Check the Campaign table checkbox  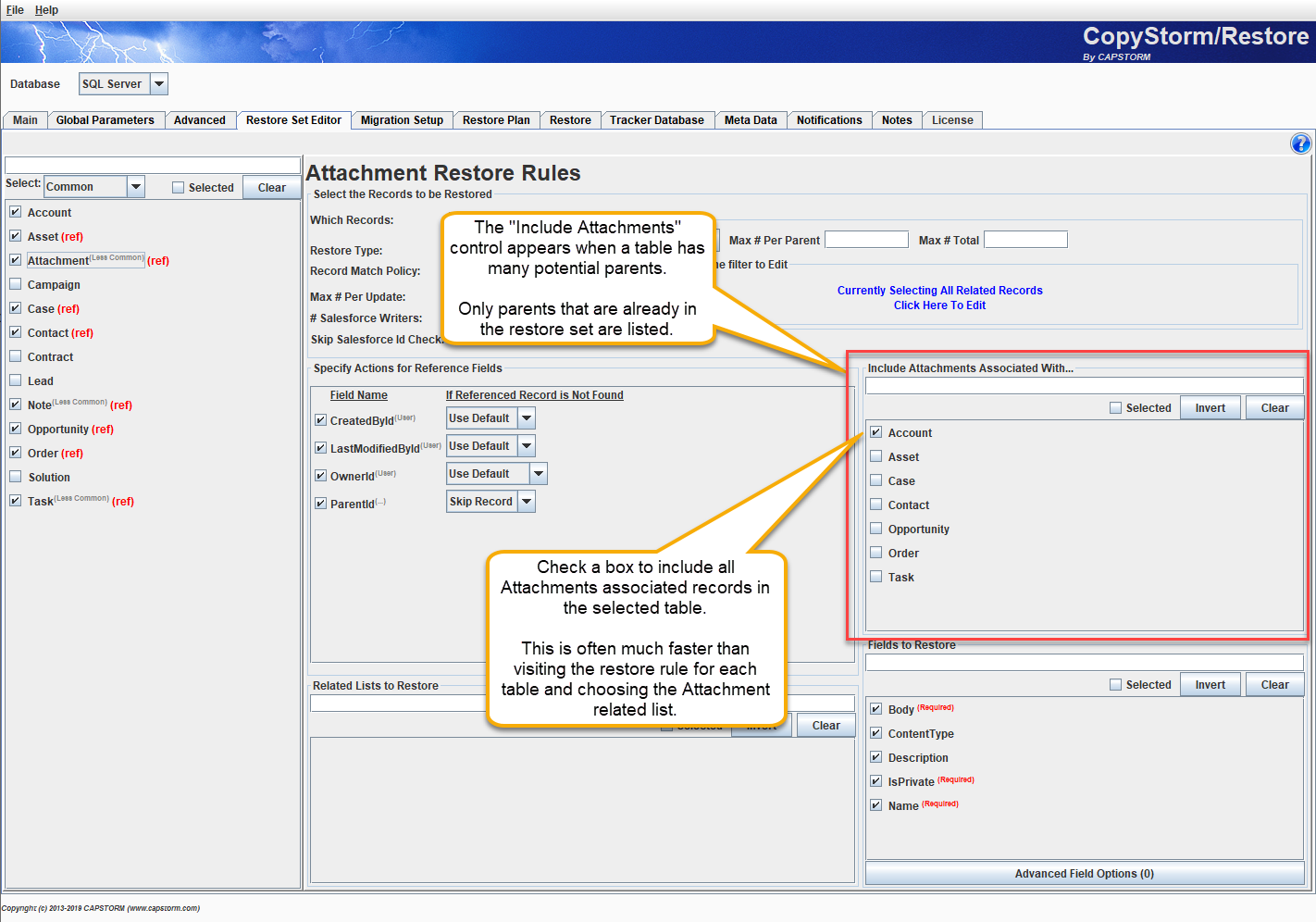tap(16, 284)
